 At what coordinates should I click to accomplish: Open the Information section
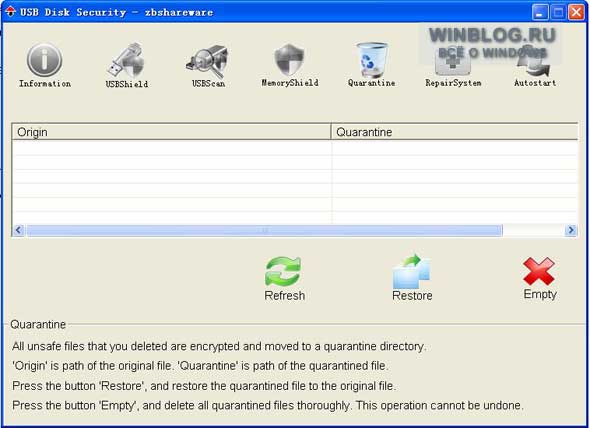44,65
